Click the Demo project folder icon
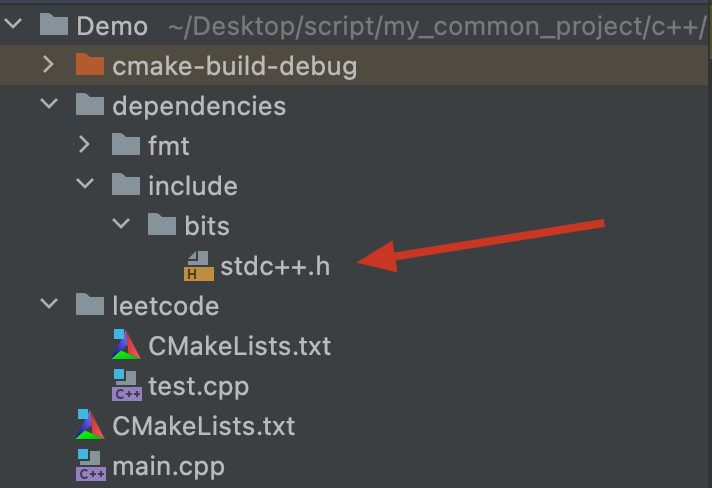This screenshot has height=488, width=712. point(54,24)
